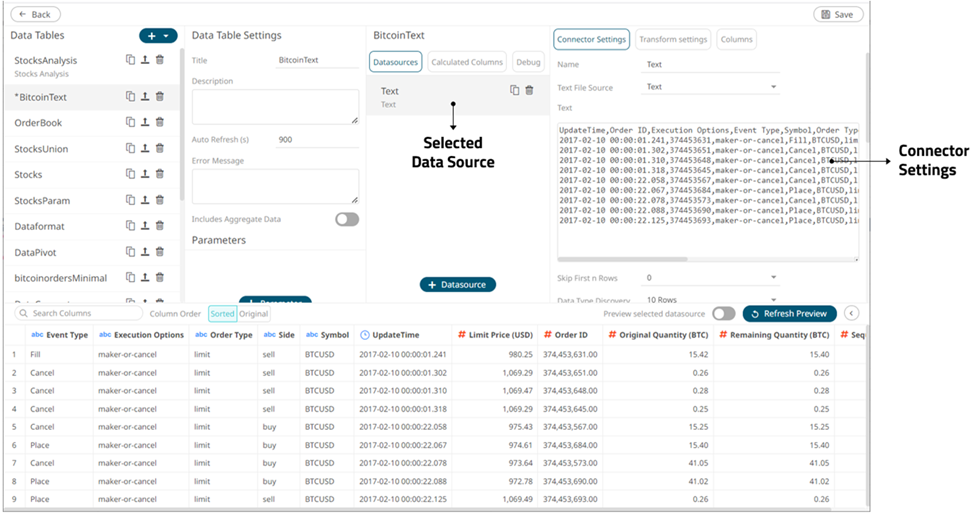Click copy icon for DataPivot table
Screen dimensions: 971x514
(130, 252)
